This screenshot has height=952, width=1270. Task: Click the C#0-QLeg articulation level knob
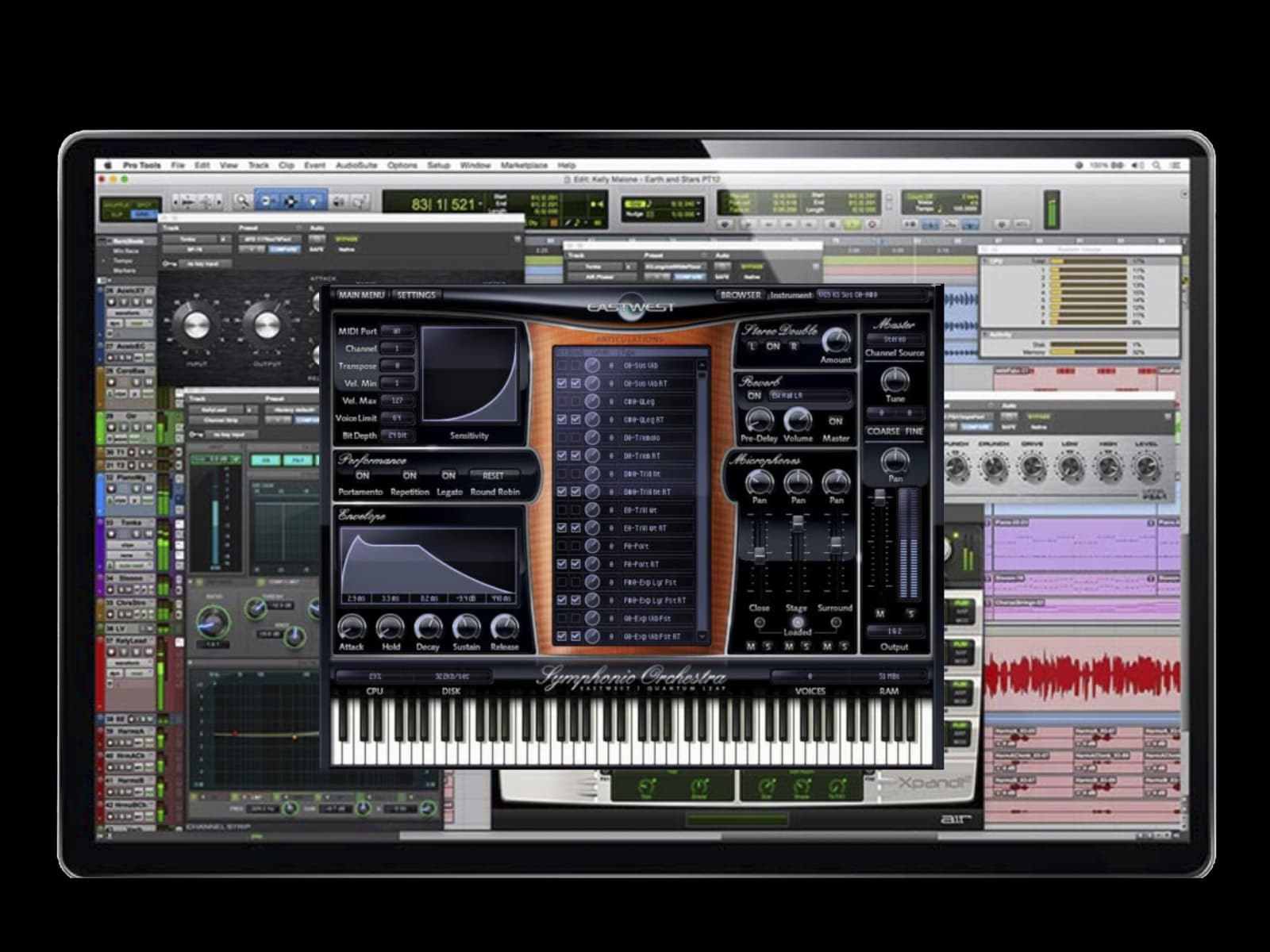[x=592, y=401]
